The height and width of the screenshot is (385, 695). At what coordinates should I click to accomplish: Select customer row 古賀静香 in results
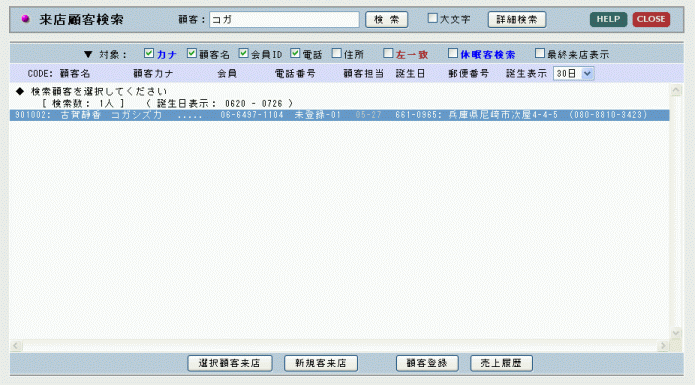pyautogui.click(x=340, y=115)
